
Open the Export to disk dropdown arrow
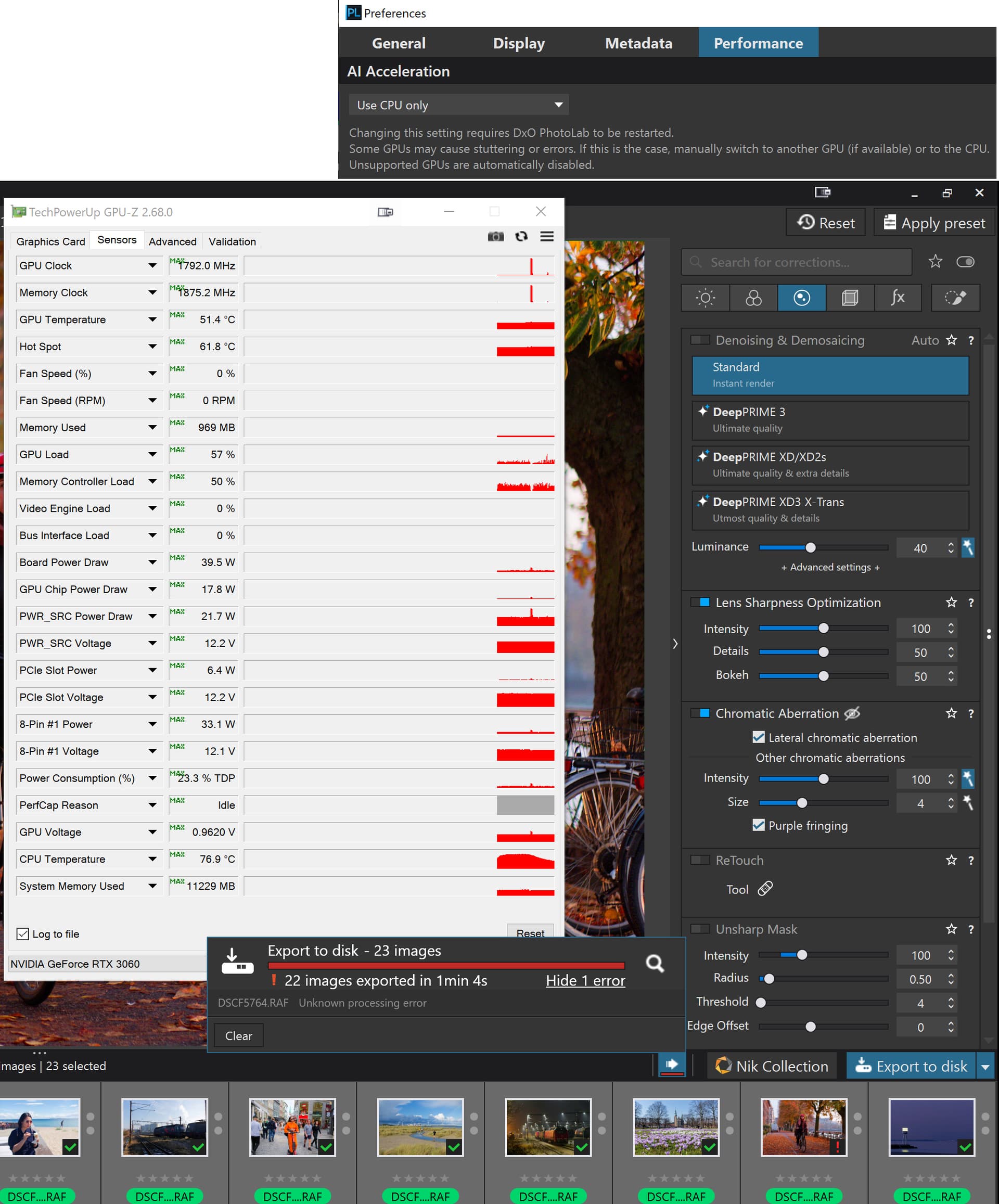pos(985,1067)
